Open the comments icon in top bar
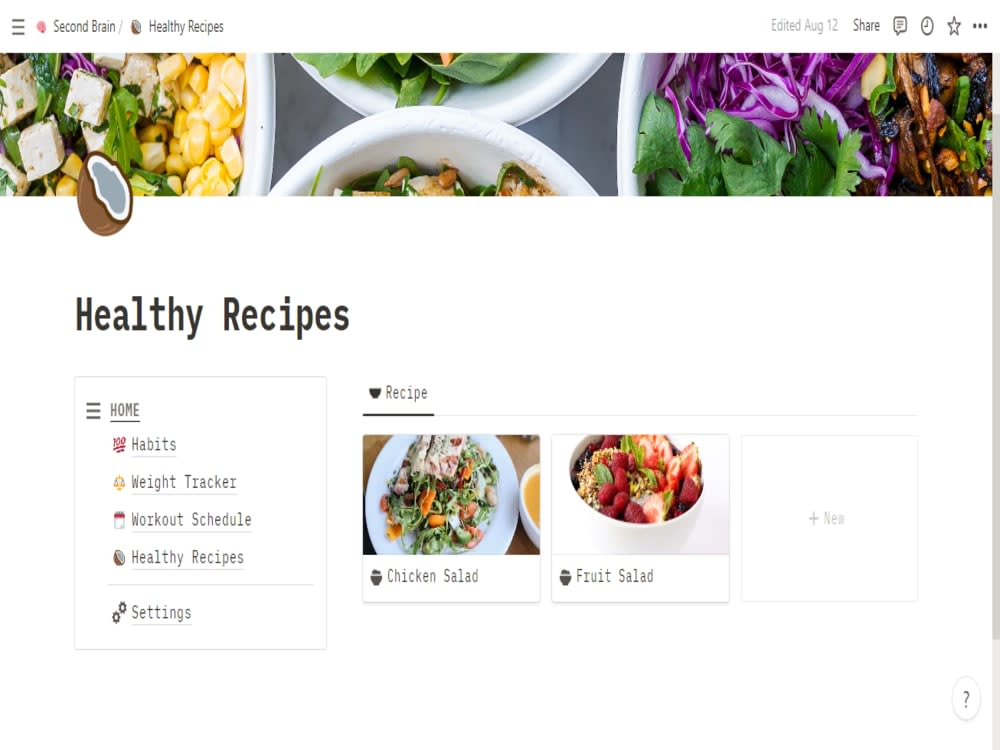 coord(900,26)
